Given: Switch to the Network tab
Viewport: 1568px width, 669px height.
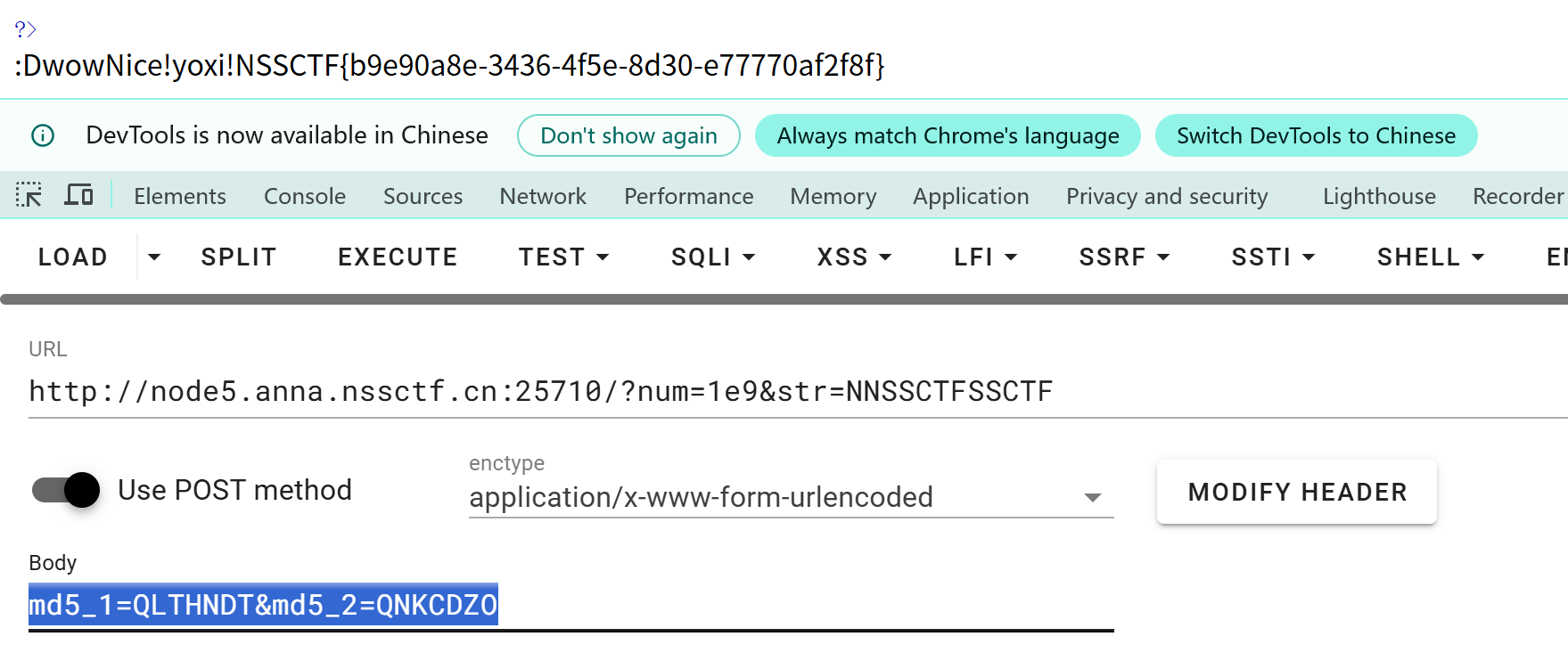Looking at the screenshot, I should point(542,196).
